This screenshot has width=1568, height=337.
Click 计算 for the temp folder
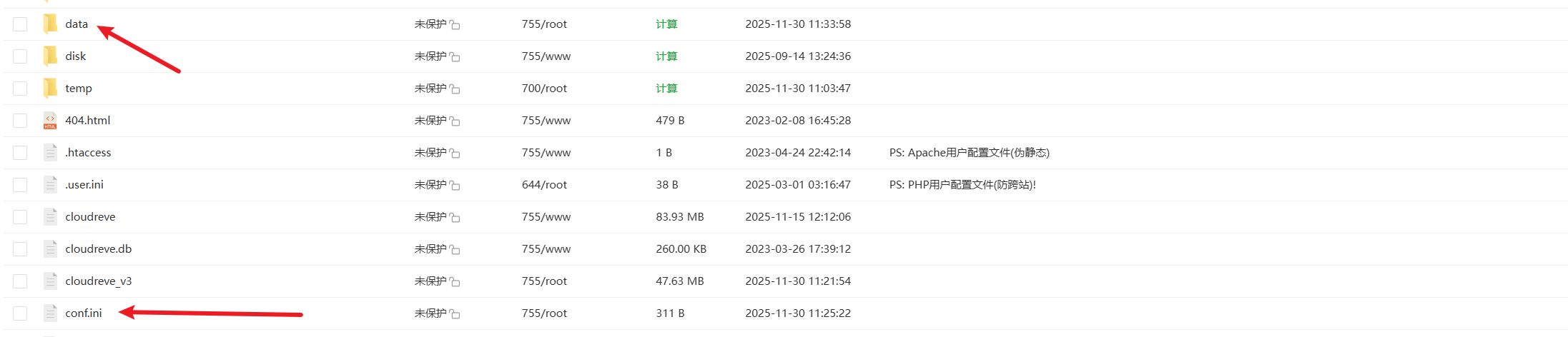point(666,89)
